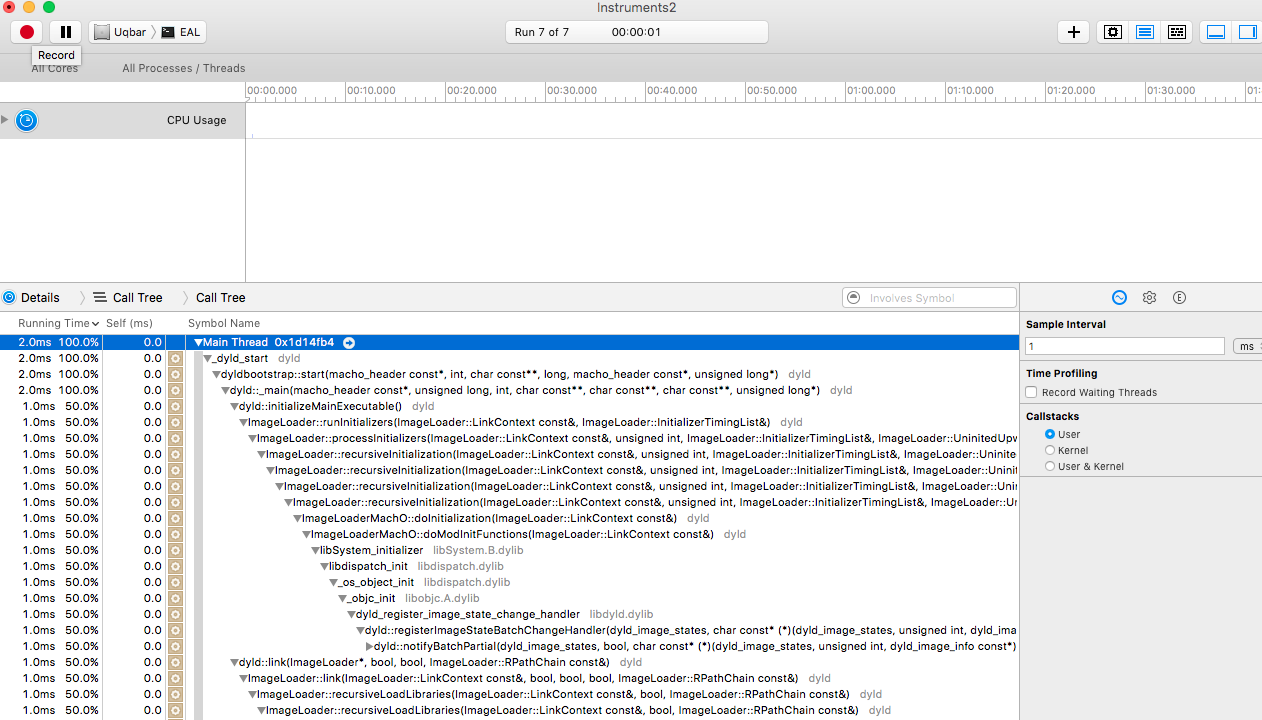Click libSystem_initializer row's code icon

175,550
